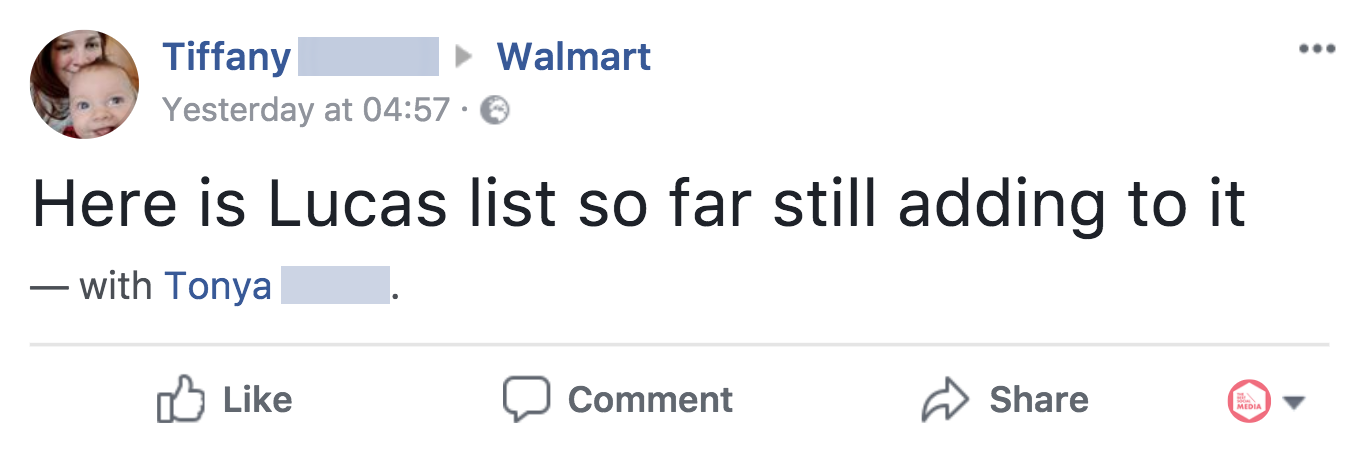
Task: Open Tiffany's profile name link
Action: (226, 57)
